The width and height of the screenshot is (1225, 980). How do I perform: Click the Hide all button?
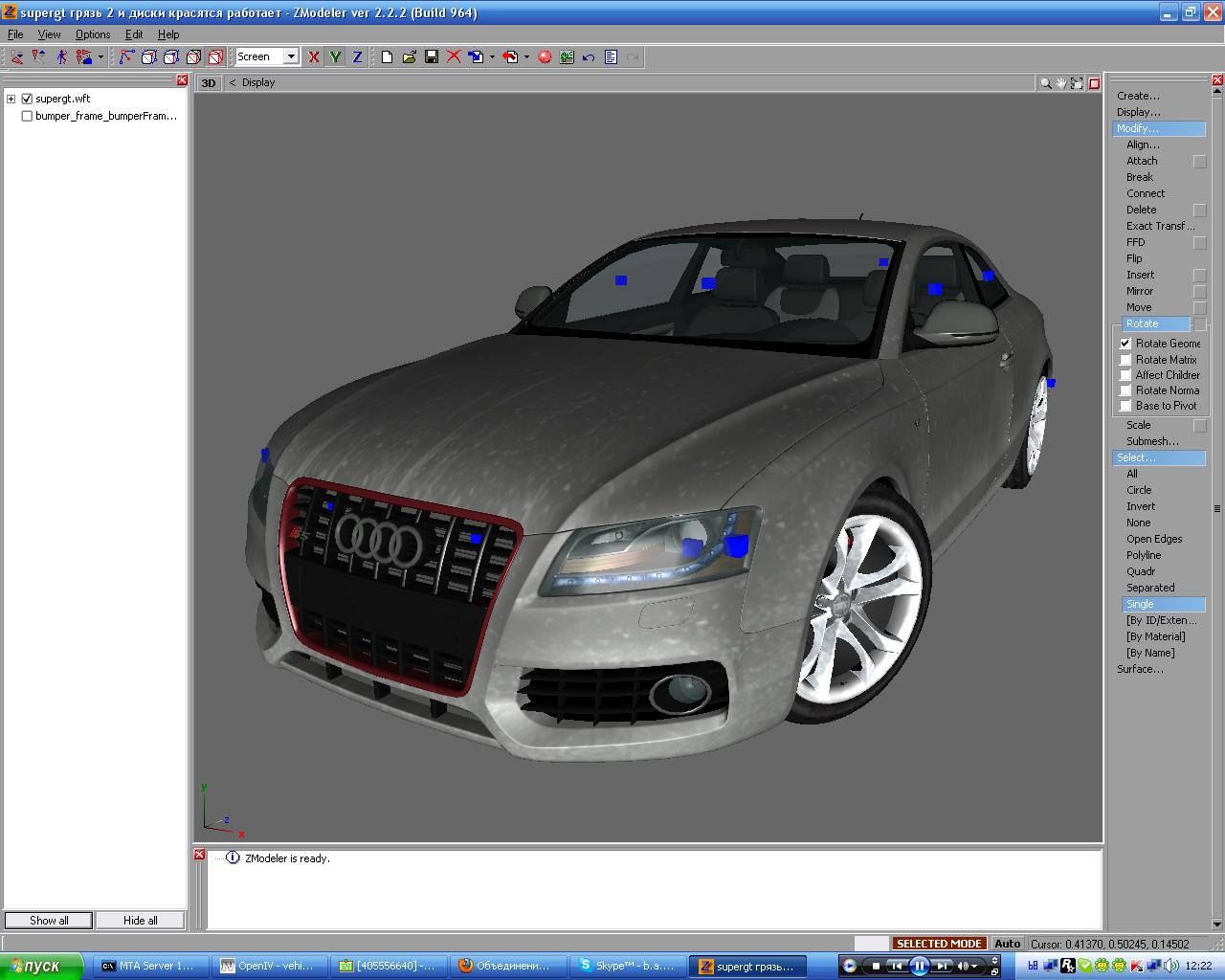click(141, 921)
